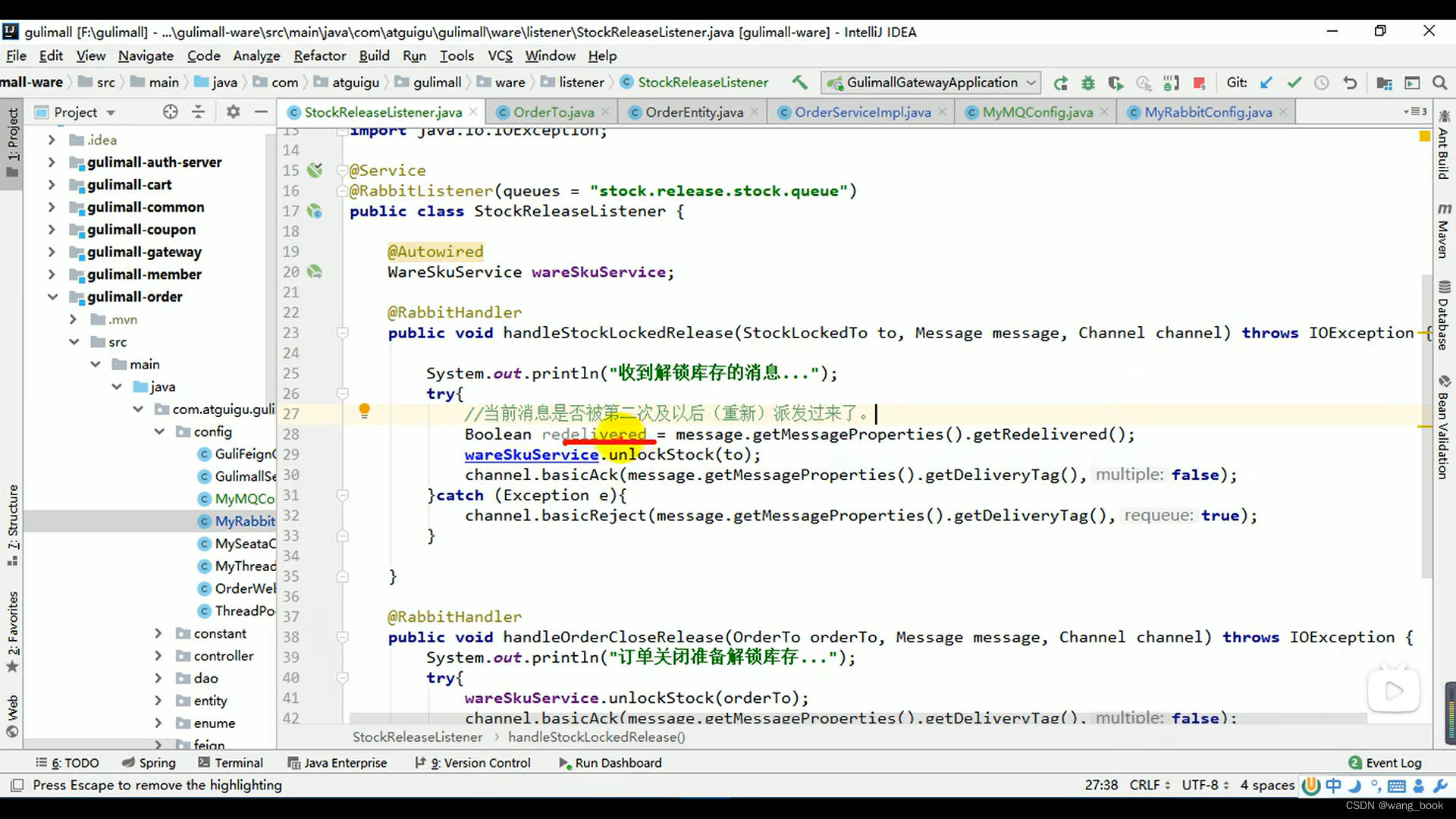This screenshot has height=819, width=1456.
Task: Collapse all in Project panel
Action: tap(199, 112)
